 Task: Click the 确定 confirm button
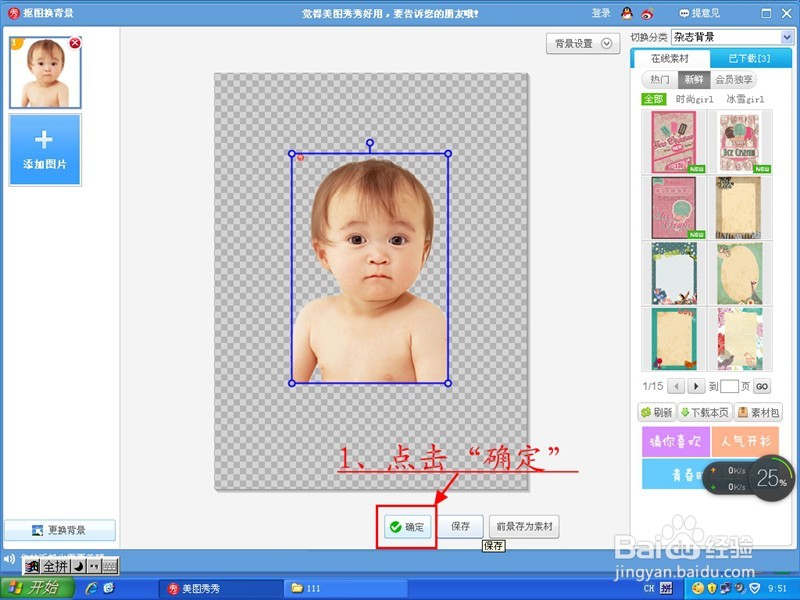[x=406, y=526]
